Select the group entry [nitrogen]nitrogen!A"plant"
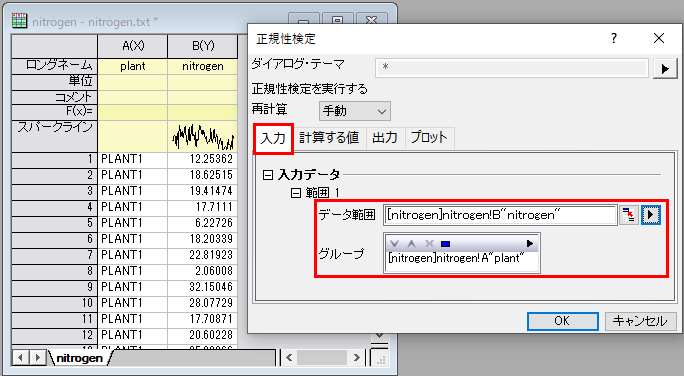The height and width of the screenshot is (376, 684). click(456, 258)
